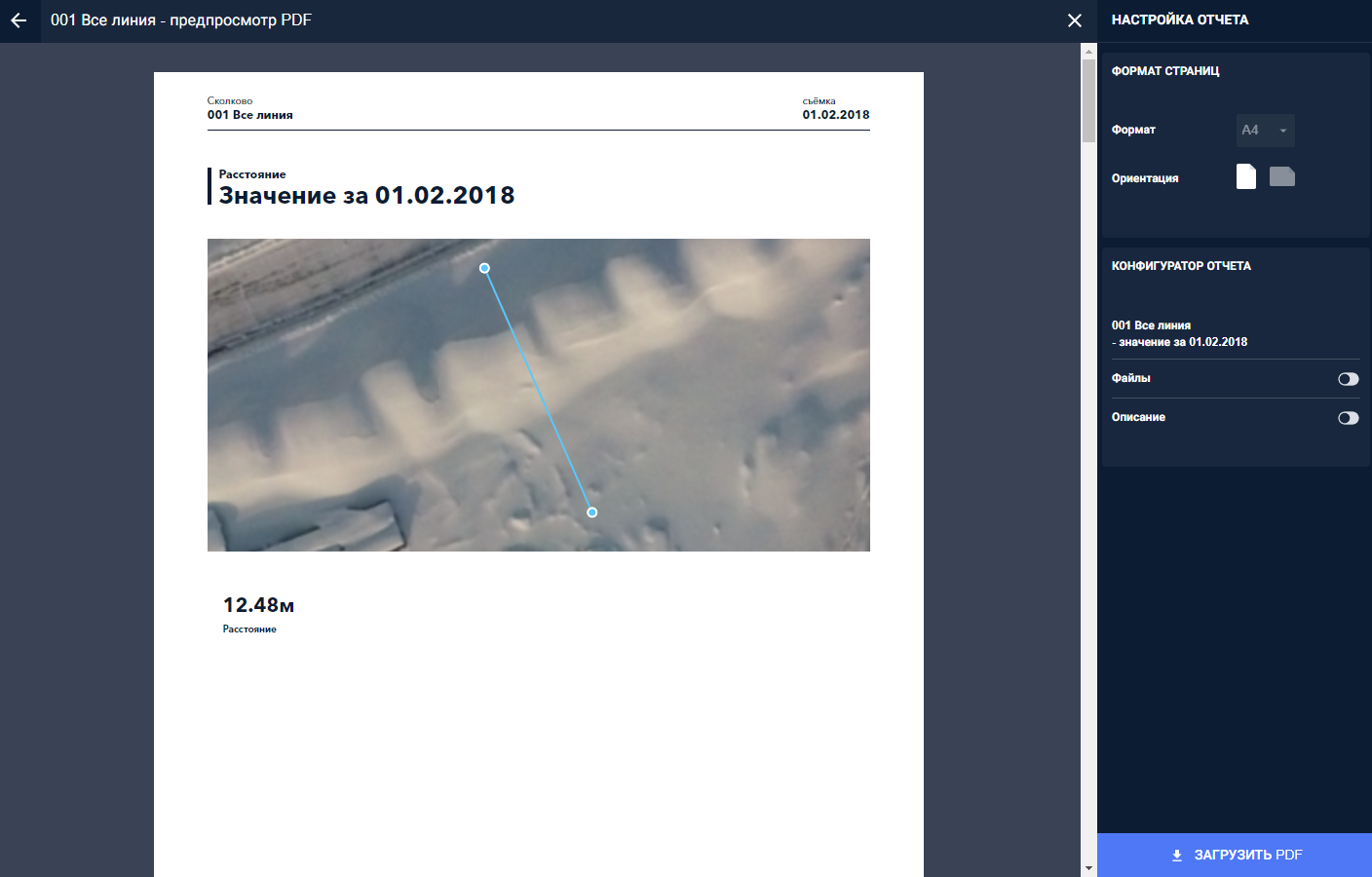The height and width of the screenshot is (877, 1372).
Task: Close the PDF preview with the X
Action: (1074, 20)
